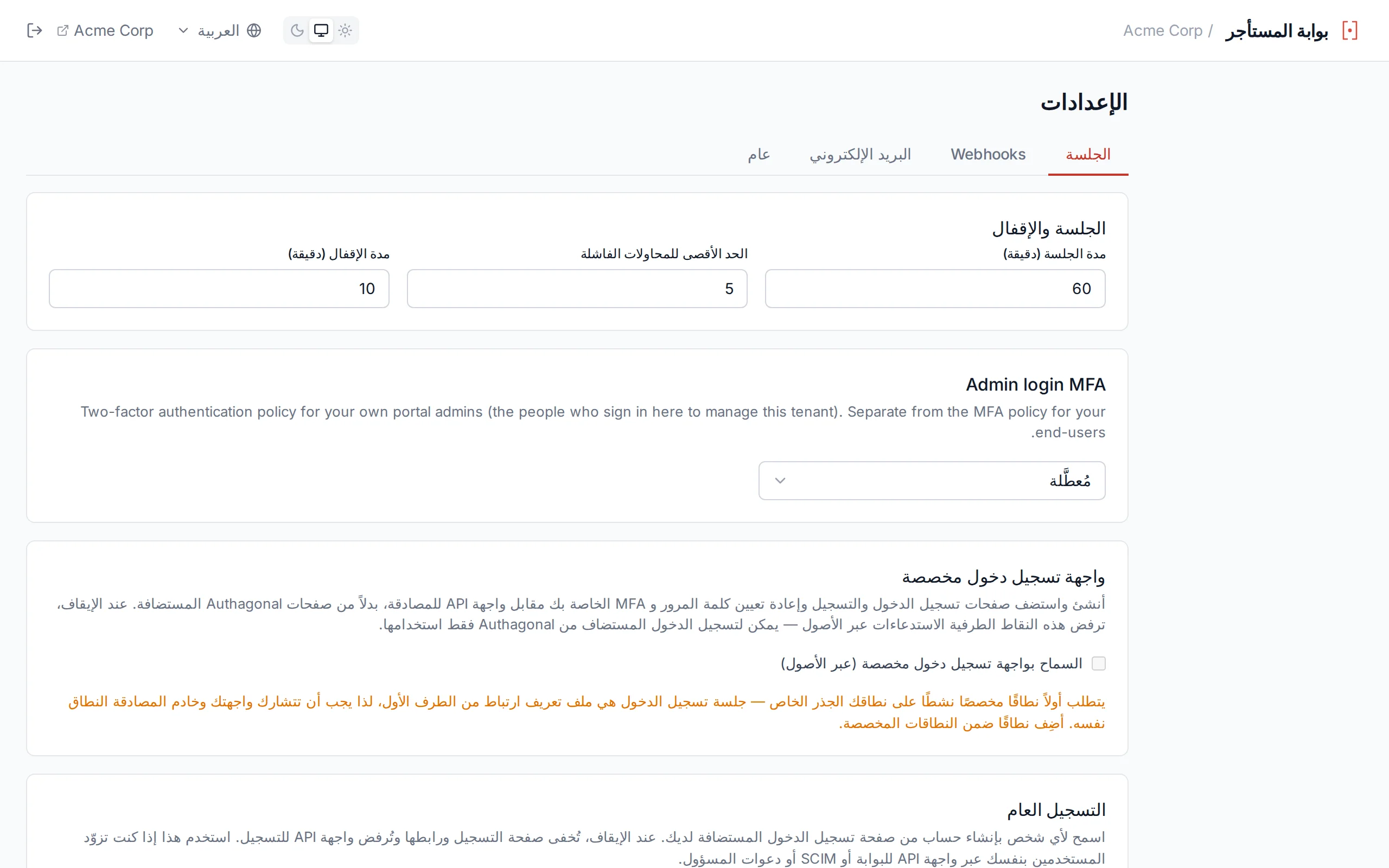The height and width of the screenshot is (868, 1389).
Task: Click the globe language icon
Action: point(254,30)
